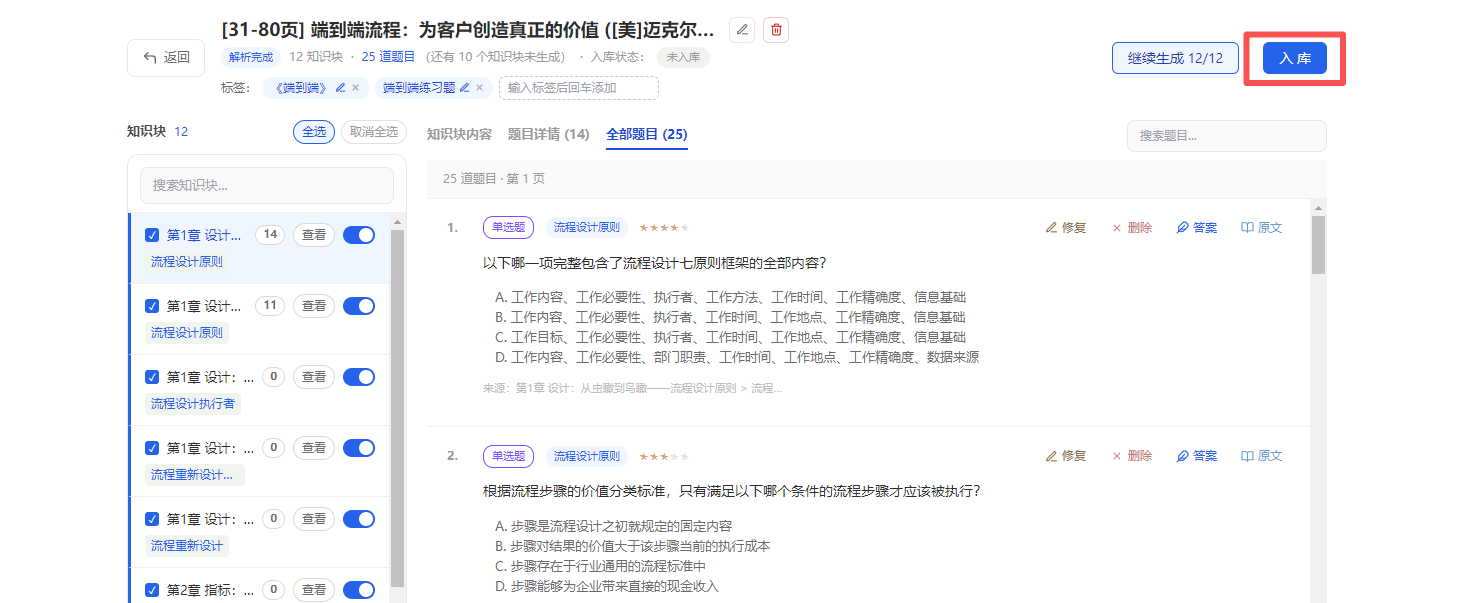Remove the 端到端练习题 tag with its x
1479x603 pixels.
coord(479,88)
